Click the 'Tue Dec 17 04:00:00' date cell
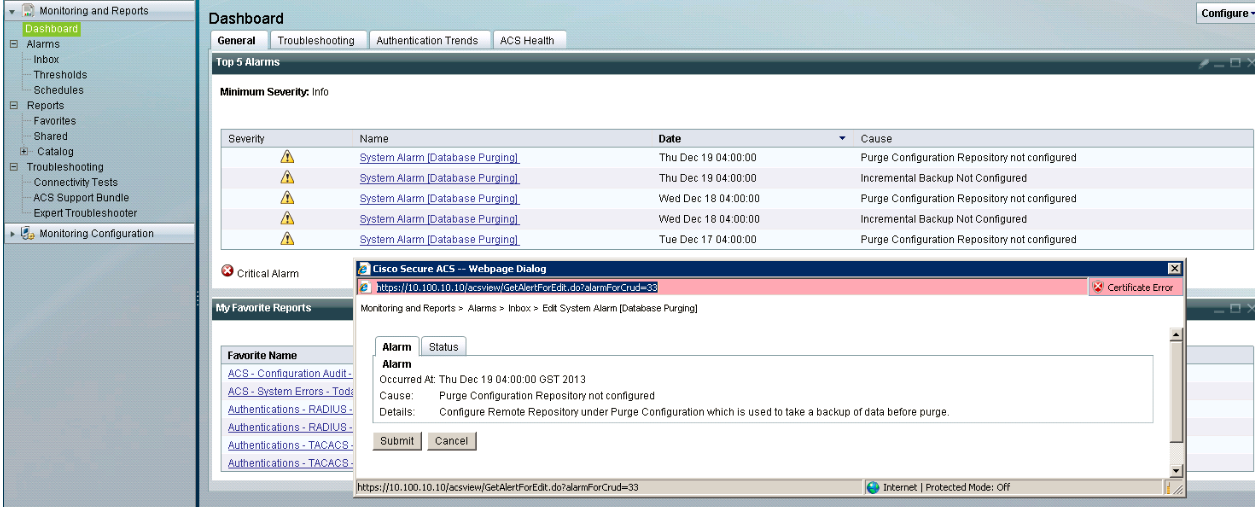The image size is (1255, 507). click(x=707, y=239)
